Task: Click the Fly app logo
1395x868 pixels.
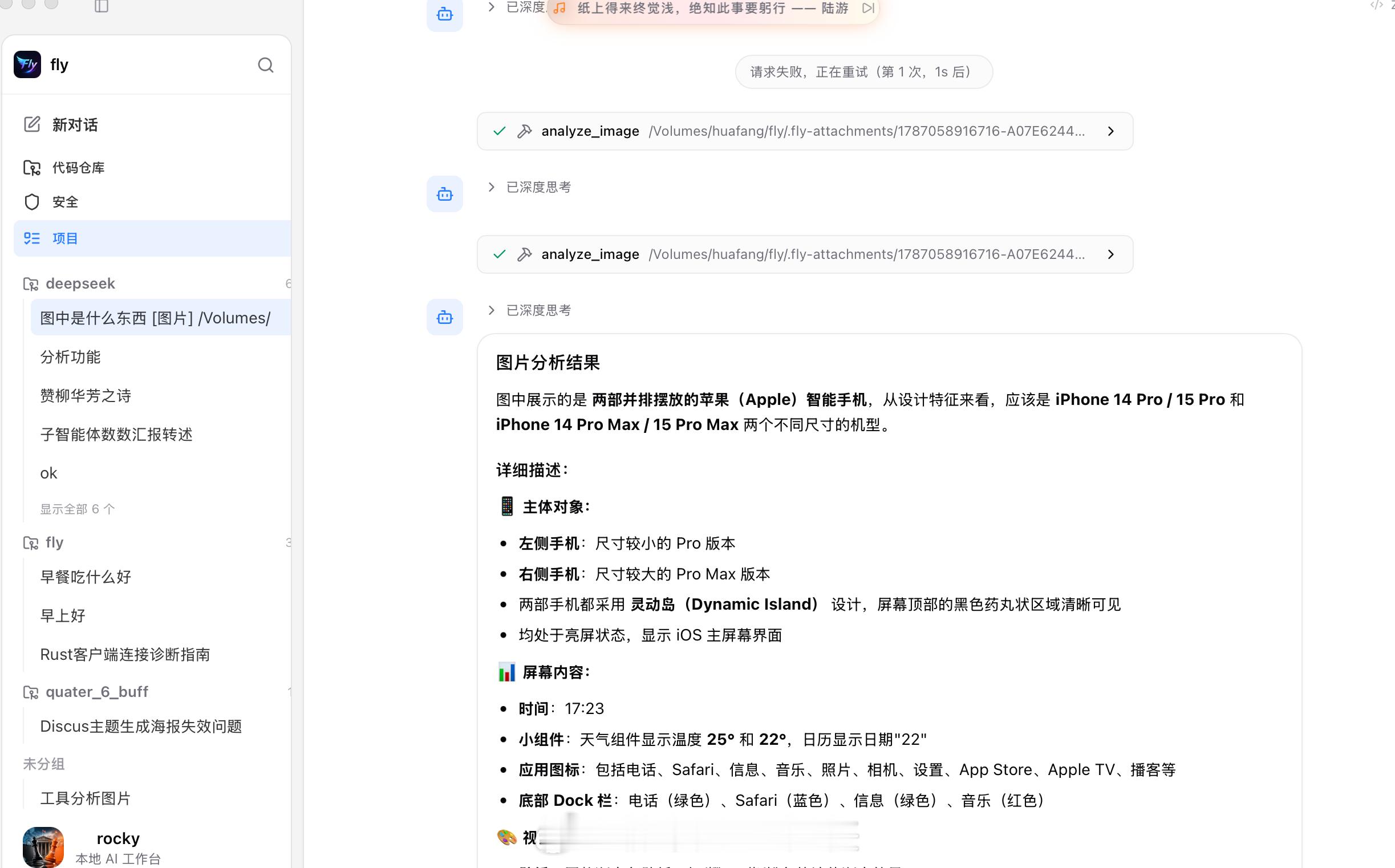Action: [27, 64]
